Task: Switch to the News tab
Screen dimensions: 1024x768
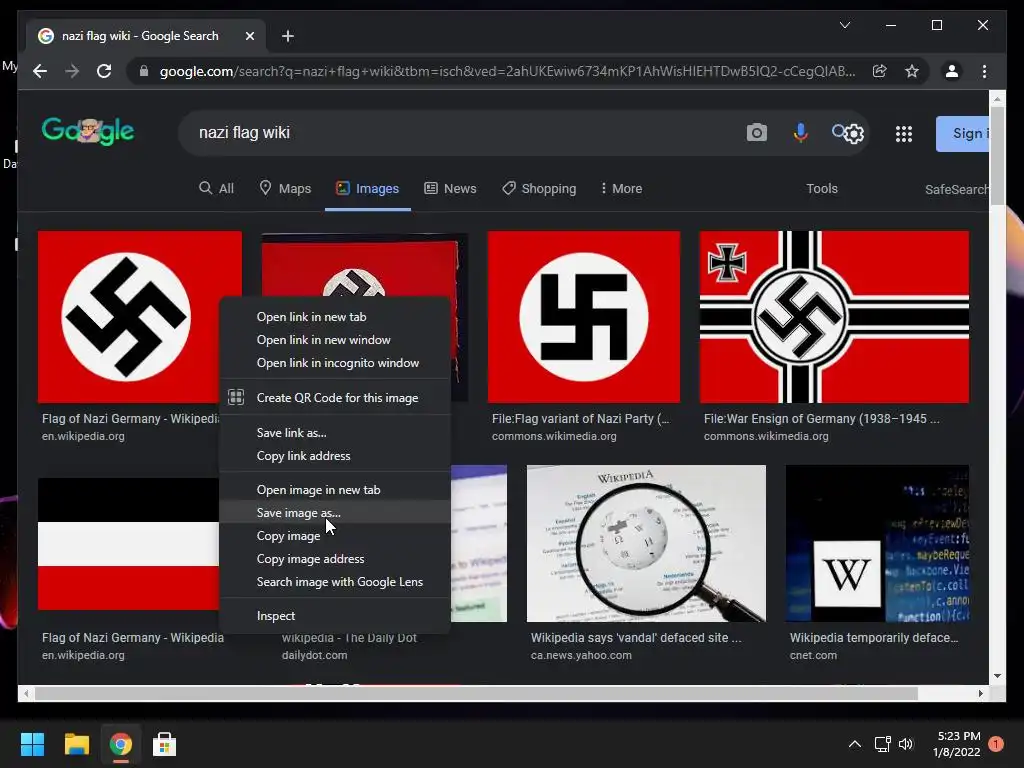Action: [450, 189]
